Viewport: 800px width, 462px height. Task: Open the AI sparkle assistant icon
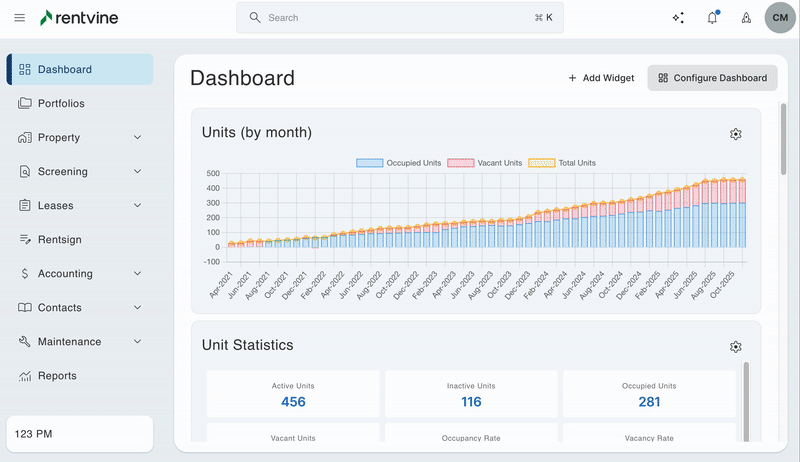678,18
